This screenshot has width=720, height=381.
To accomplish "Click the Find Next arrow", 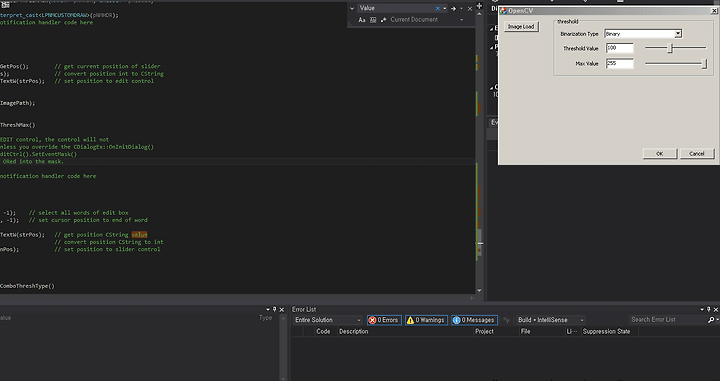I will (x=453, y=8).
